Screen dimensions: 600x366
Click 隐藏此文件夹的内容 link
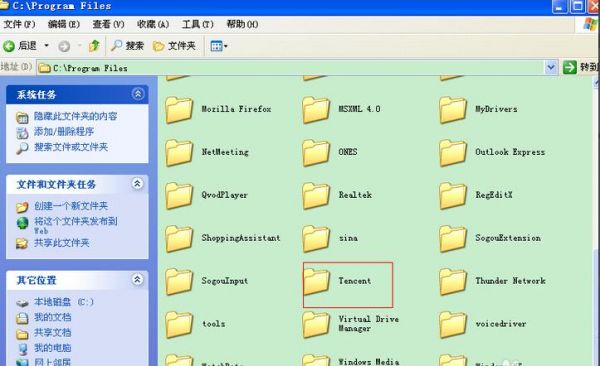tap(75, 116)
